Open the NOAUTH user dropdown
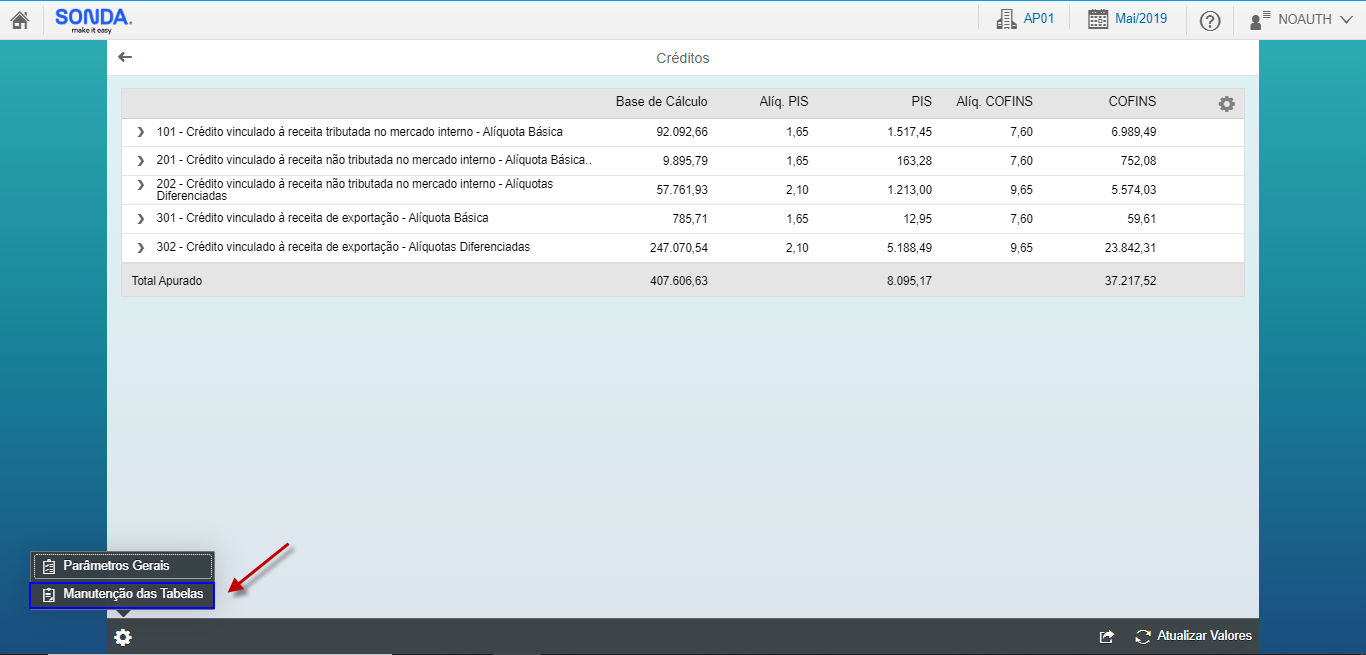This screenshot has height=655, width=1366. [x=1302, y=19]
